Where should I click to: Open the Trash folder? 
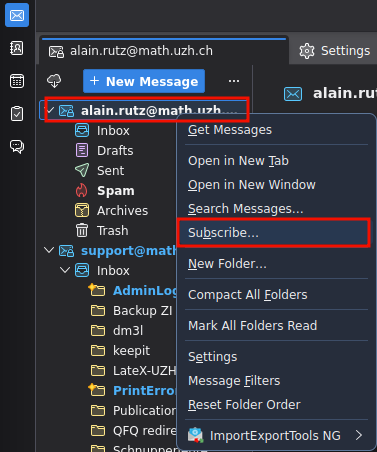click(x=112, y=231)
